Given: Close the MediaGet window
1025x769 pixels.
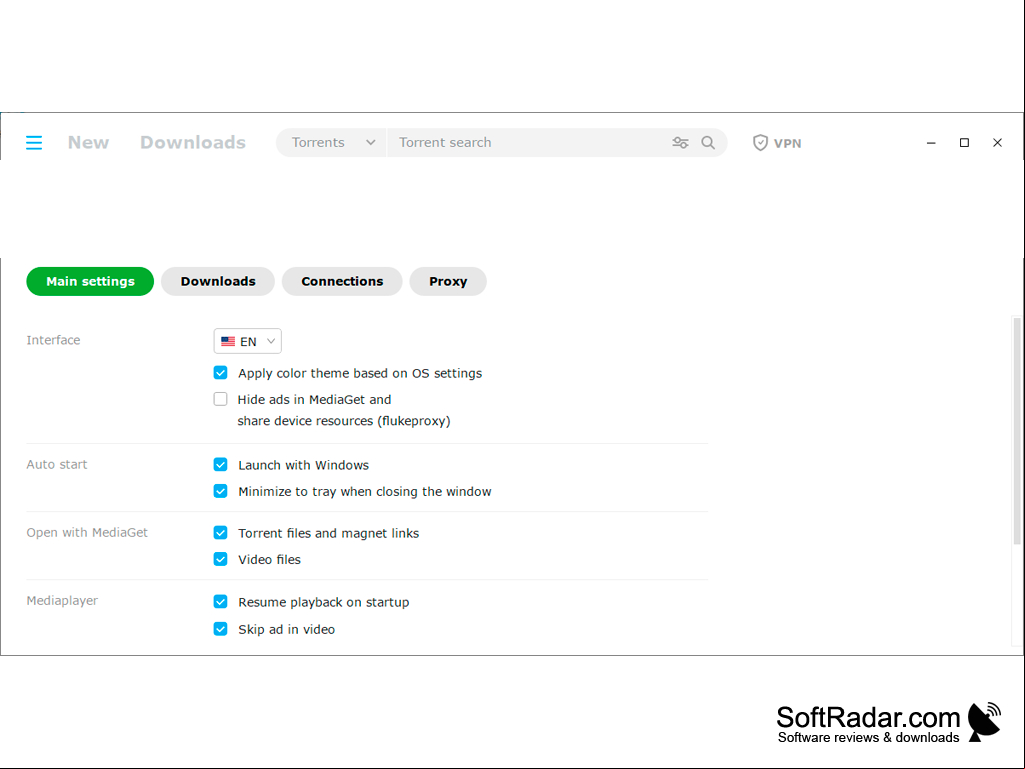Looking at the screenshot, I should [x=998, y=143].
